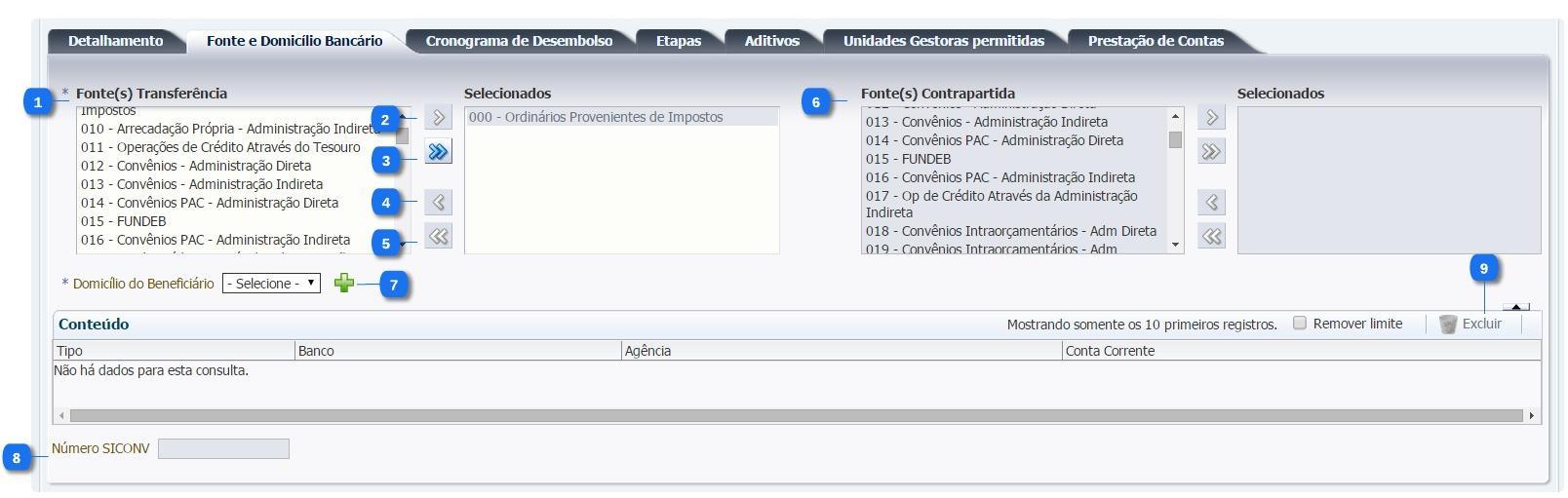
Task: Click single right arrow for Fonte(s) Transferência
Action: click(x=439, y=118)
